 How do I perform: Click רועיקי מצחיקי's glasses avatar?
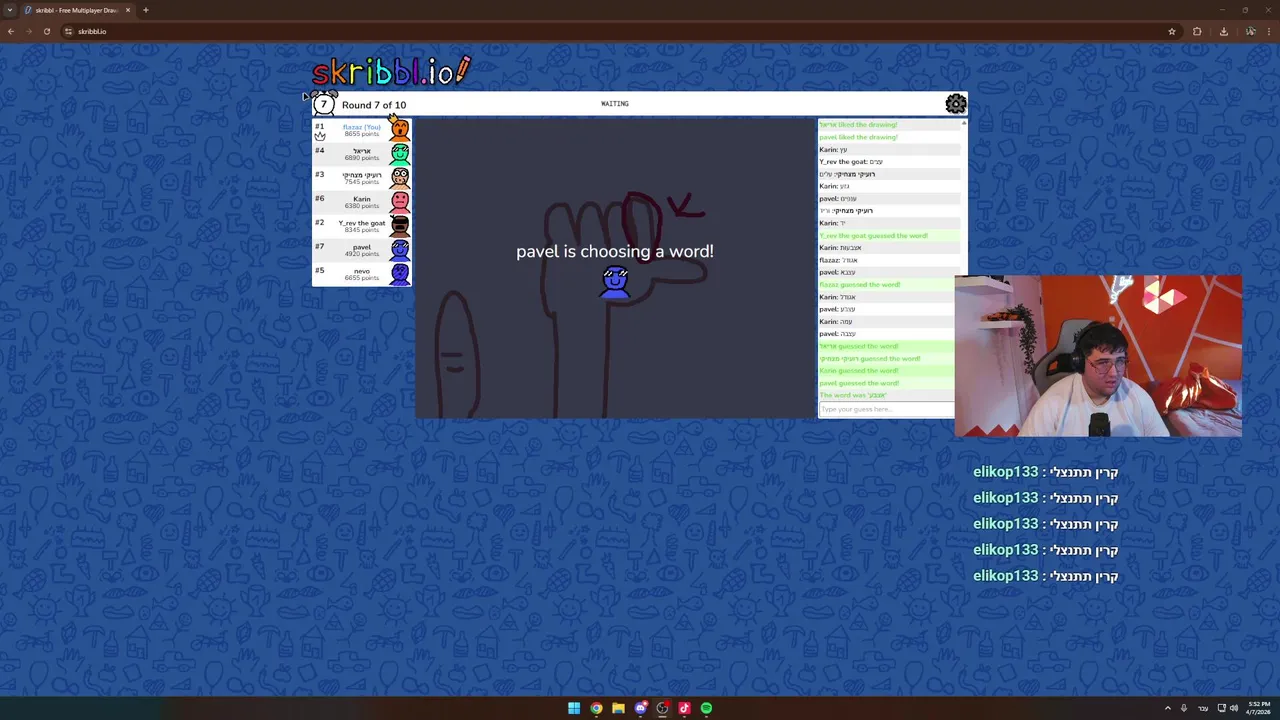point(400,177)
